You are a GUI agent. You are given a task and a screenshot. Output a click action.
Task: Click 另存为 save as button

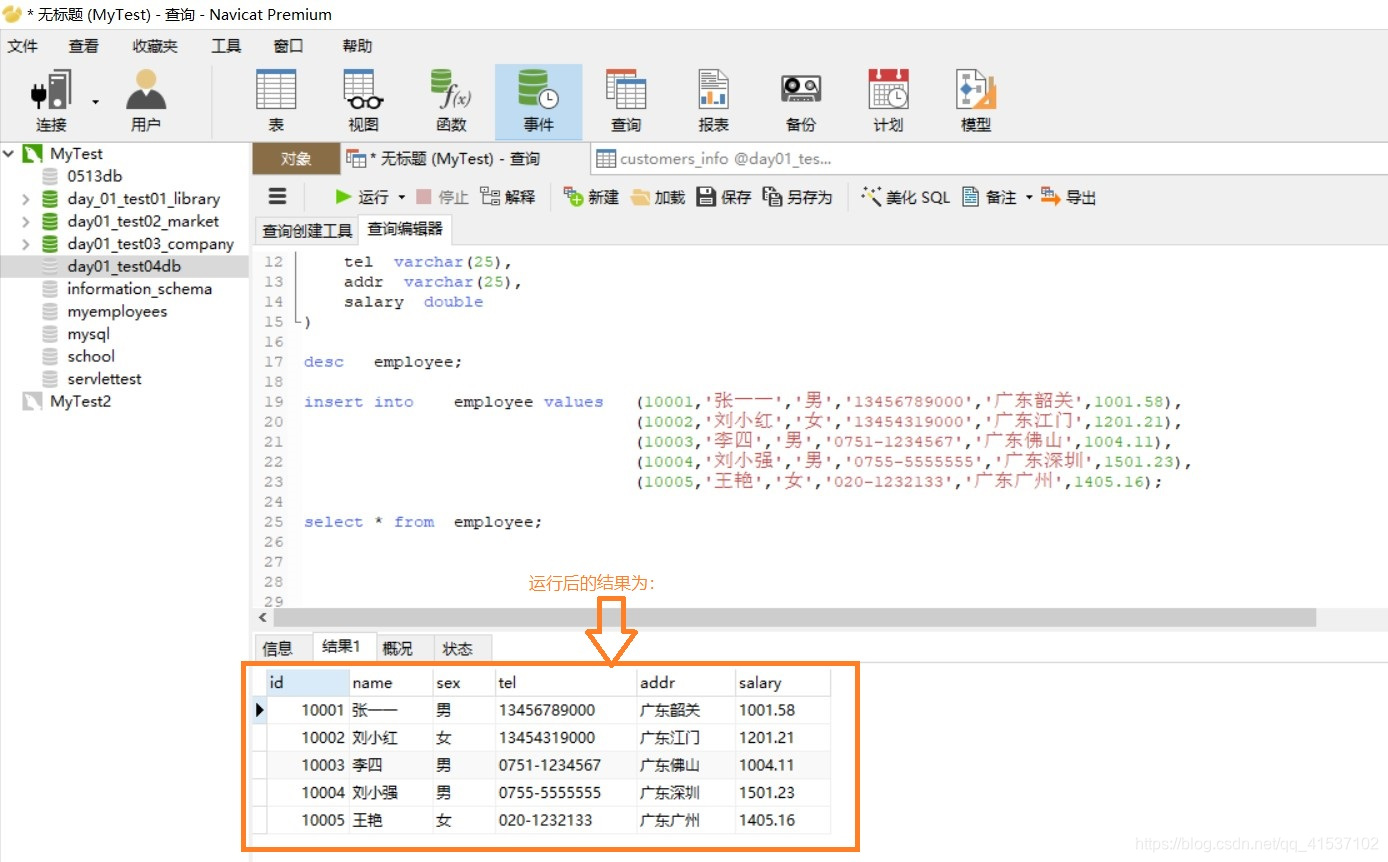pos(798,197)
